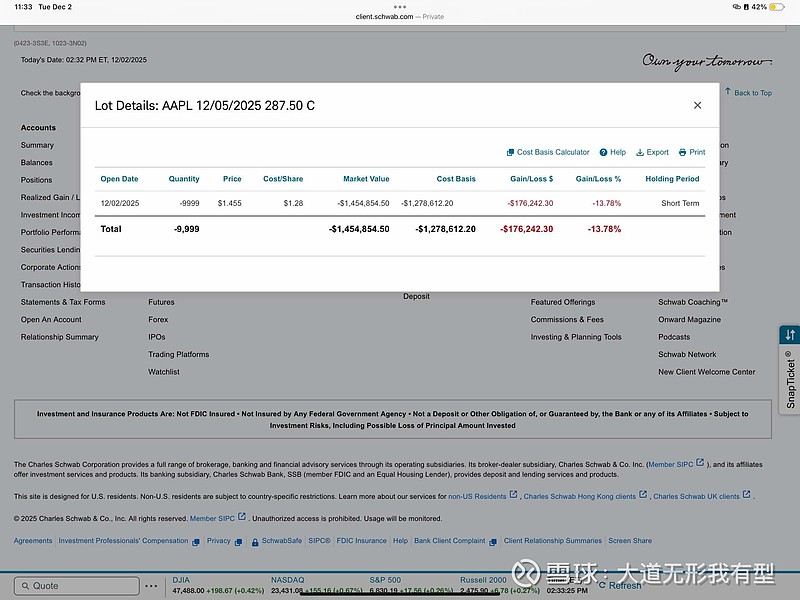
Task: Open Watchlist footer link
Action: pyautogui.click(x=164, y=372)
